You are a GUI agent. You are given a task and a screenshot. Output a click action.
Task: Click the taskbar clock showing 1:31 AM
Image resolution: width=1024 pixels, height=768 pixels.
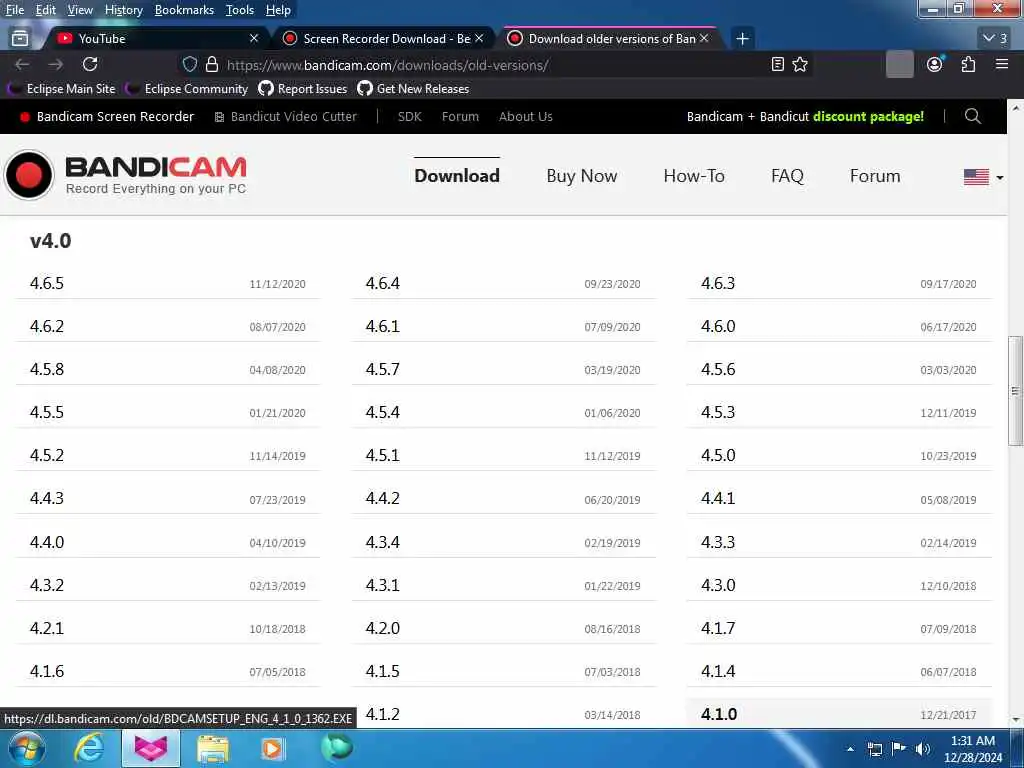(972, 749)
